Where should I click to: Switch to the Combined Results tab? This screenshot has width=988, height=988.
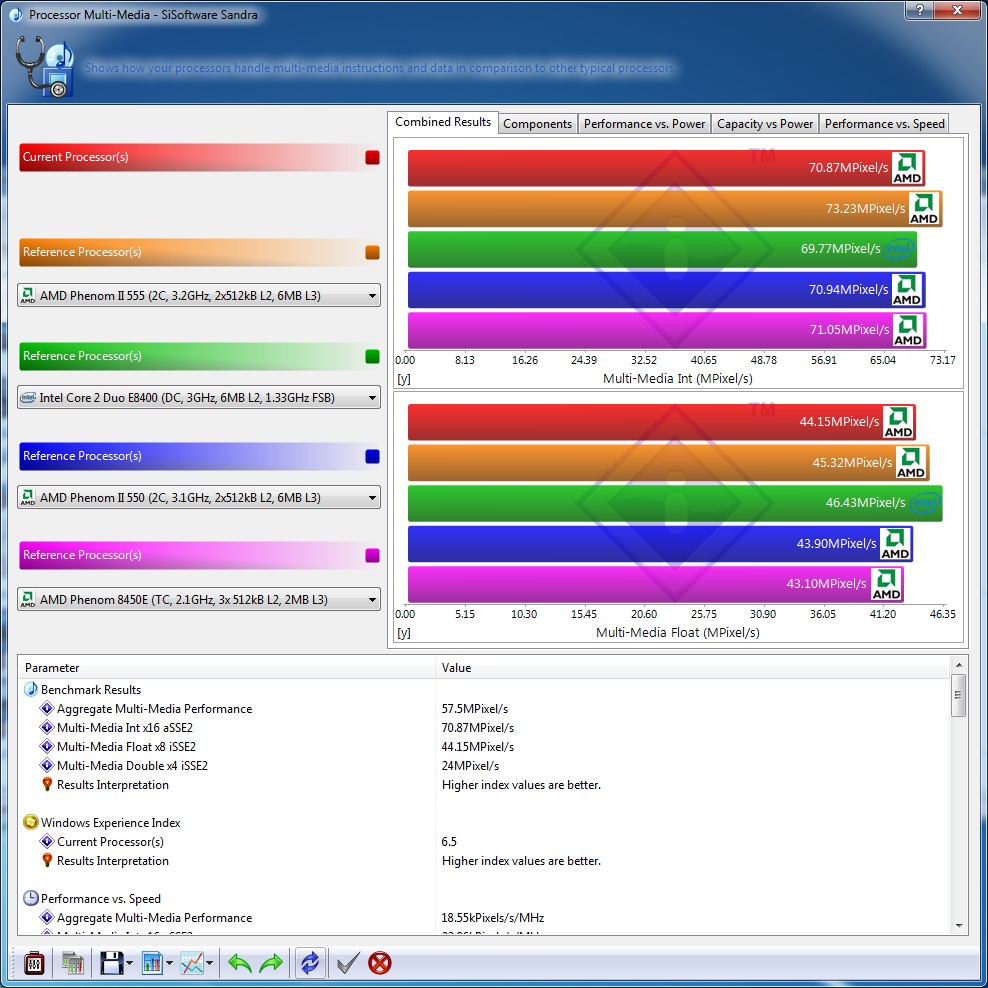pos(443,122)
